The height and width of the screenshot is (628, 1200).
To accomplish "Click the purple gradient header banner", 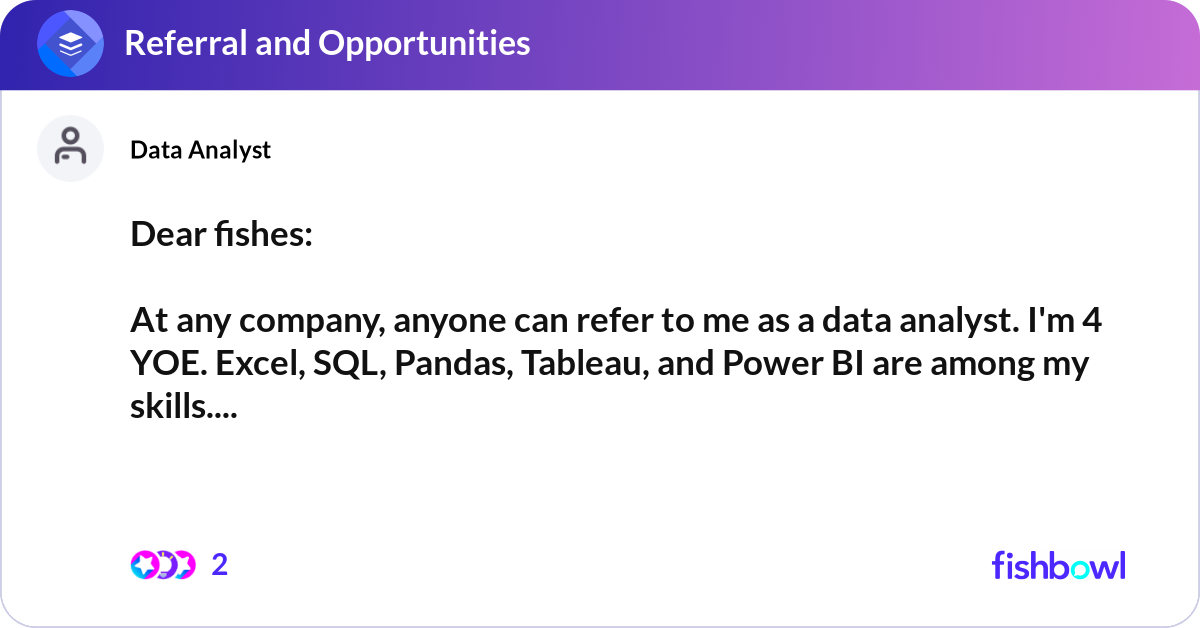I will 600,45.
